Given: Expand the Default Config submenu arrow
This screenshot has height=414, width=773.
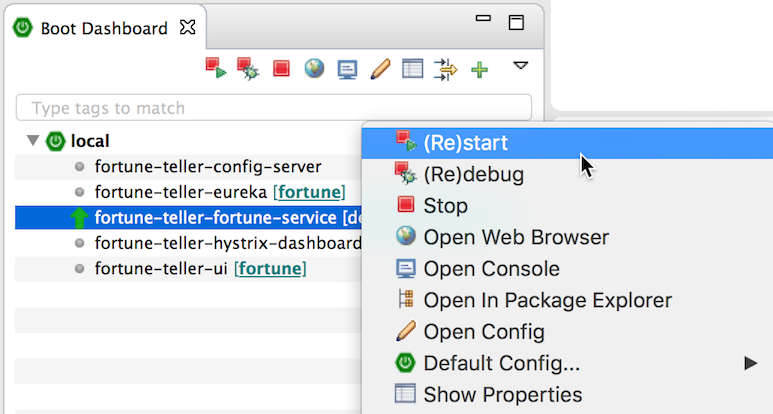Looking at the screenshot, I should pos(750,363).
